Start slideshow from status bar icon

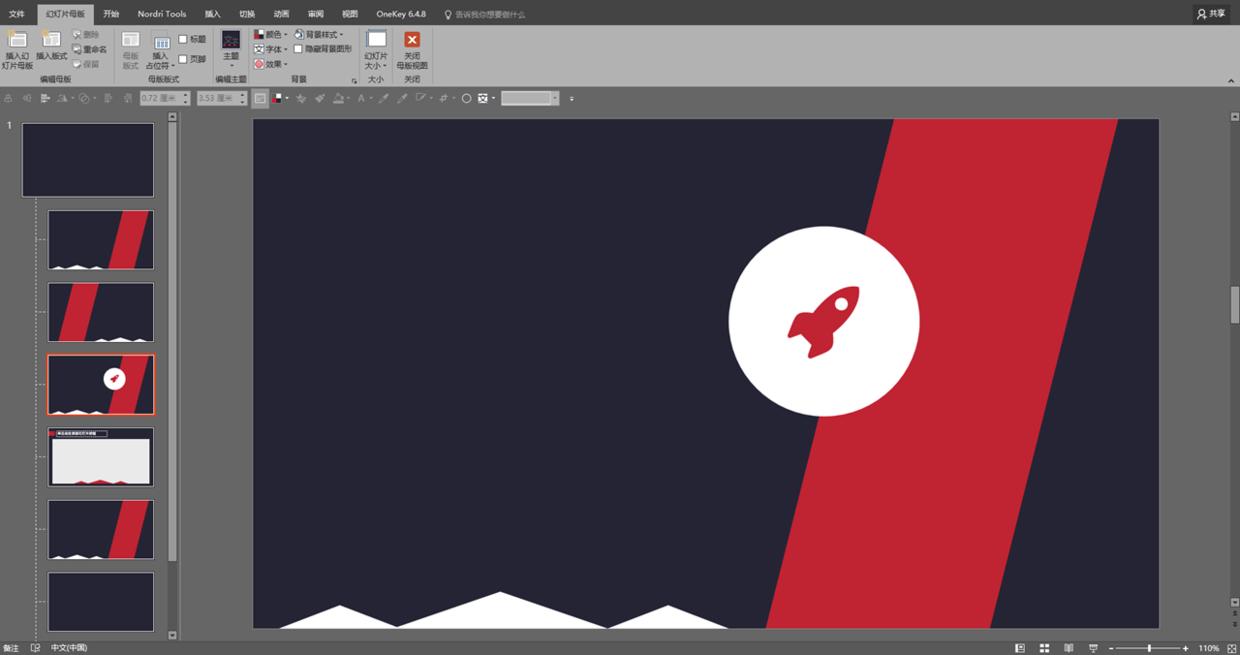[1093, 648]
